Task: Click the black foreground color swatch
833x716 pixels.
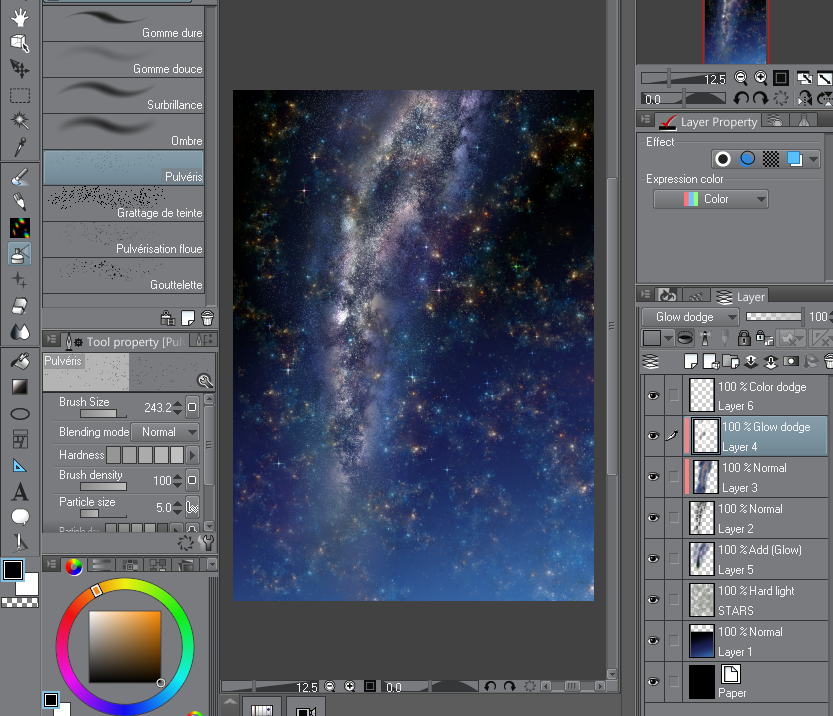Action: [13, 570]
